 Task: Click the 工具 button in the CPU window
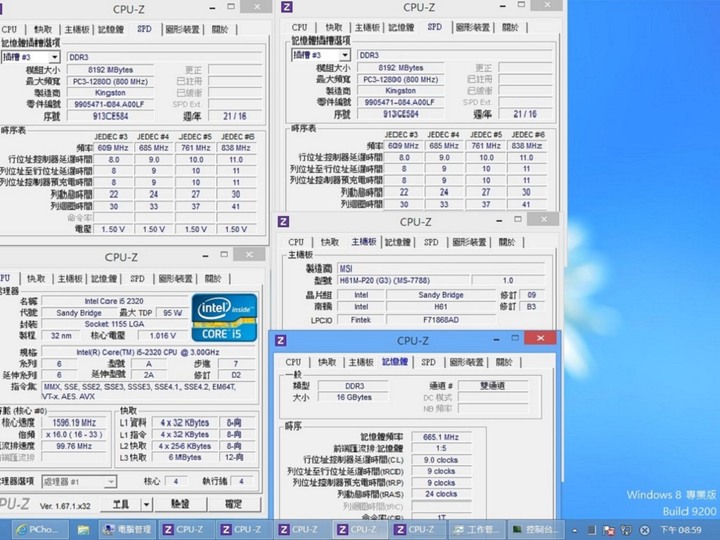(x=120, y=505)
